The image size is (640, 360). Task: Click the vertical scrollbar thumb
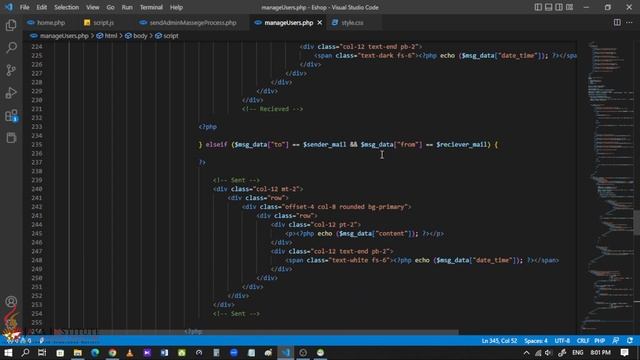point(636,222)
